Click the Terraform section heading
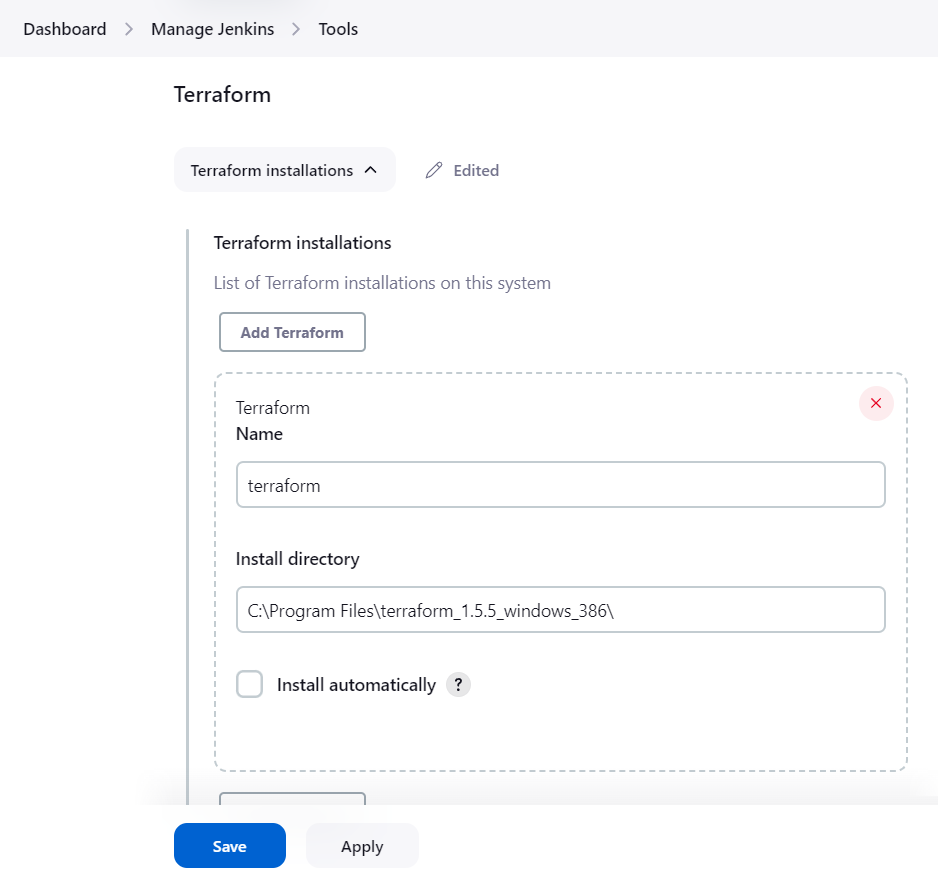 (223, 95)
